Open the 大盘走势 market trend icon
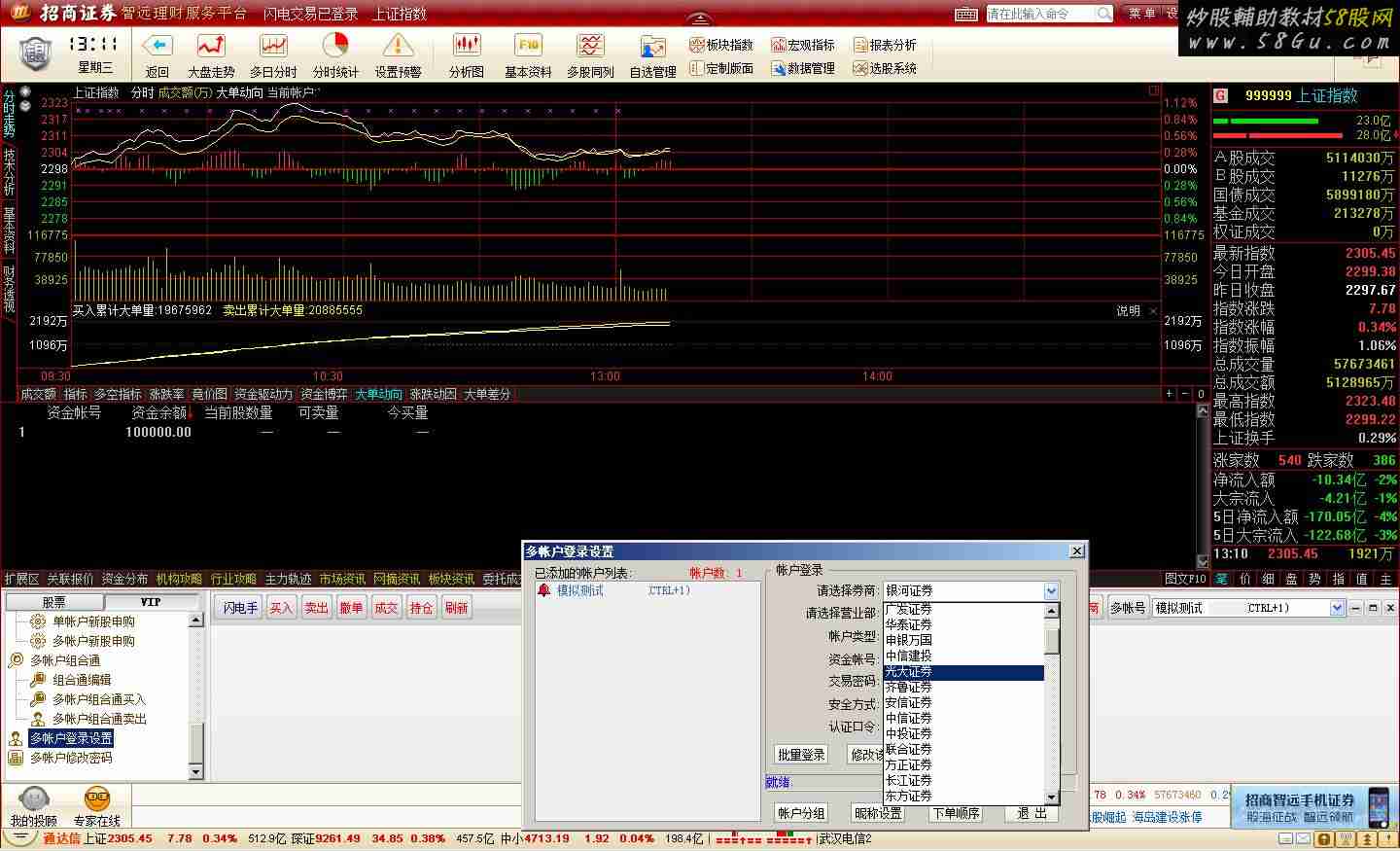The width and height of the screenshot is (1400, 851). (211, 47)
